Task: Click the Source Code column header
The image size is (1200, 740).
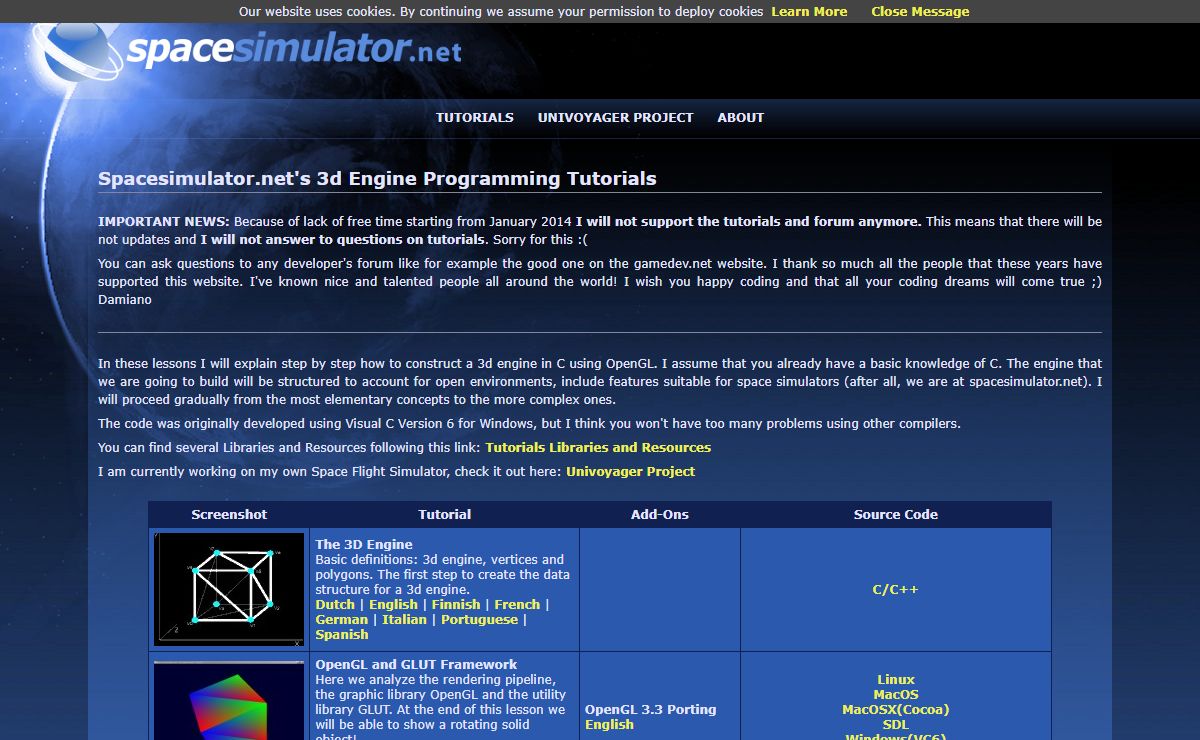Action: pos(896,515)
